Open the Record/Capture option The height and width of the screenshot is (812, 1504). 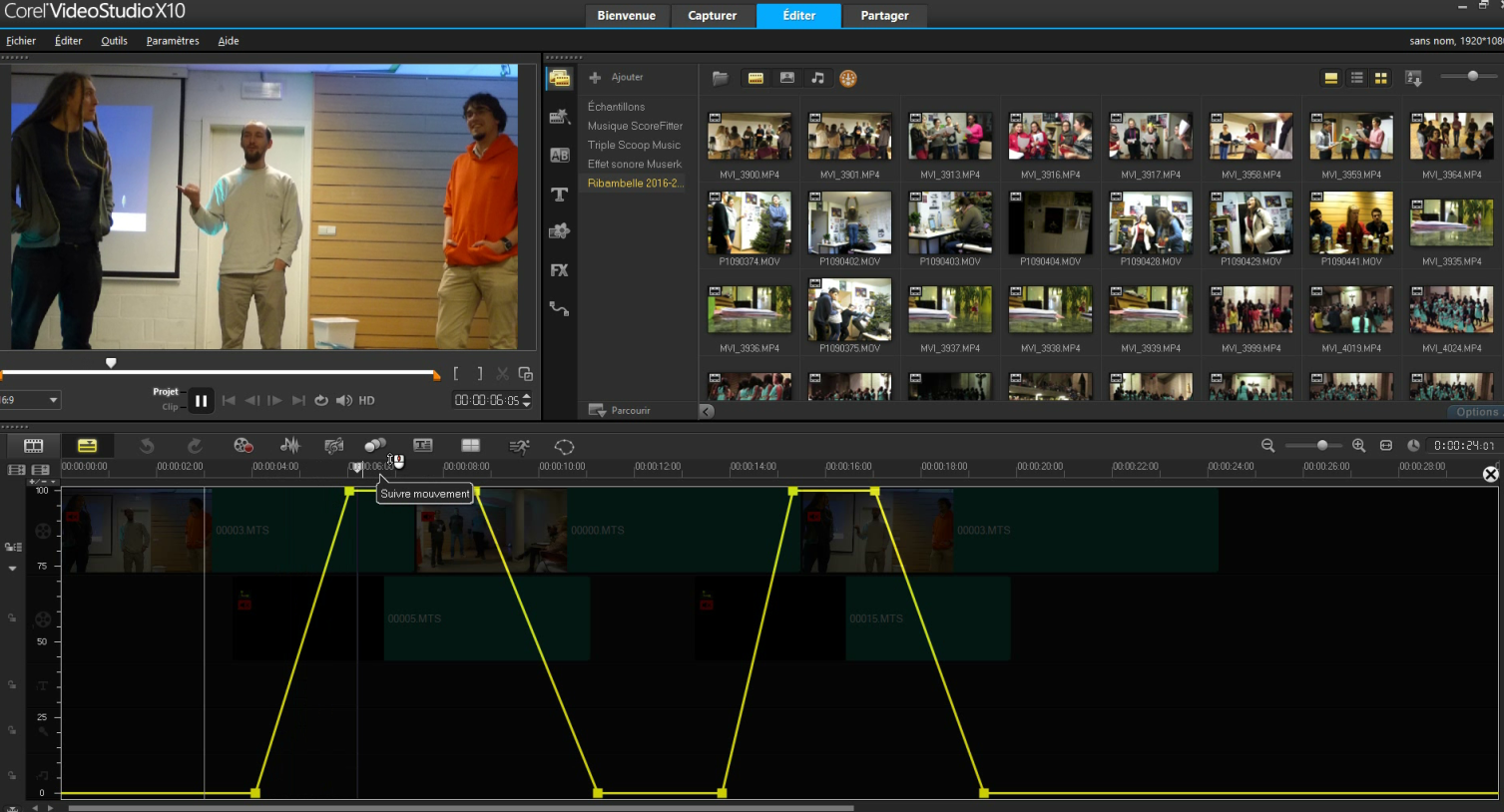click(243, 446)
